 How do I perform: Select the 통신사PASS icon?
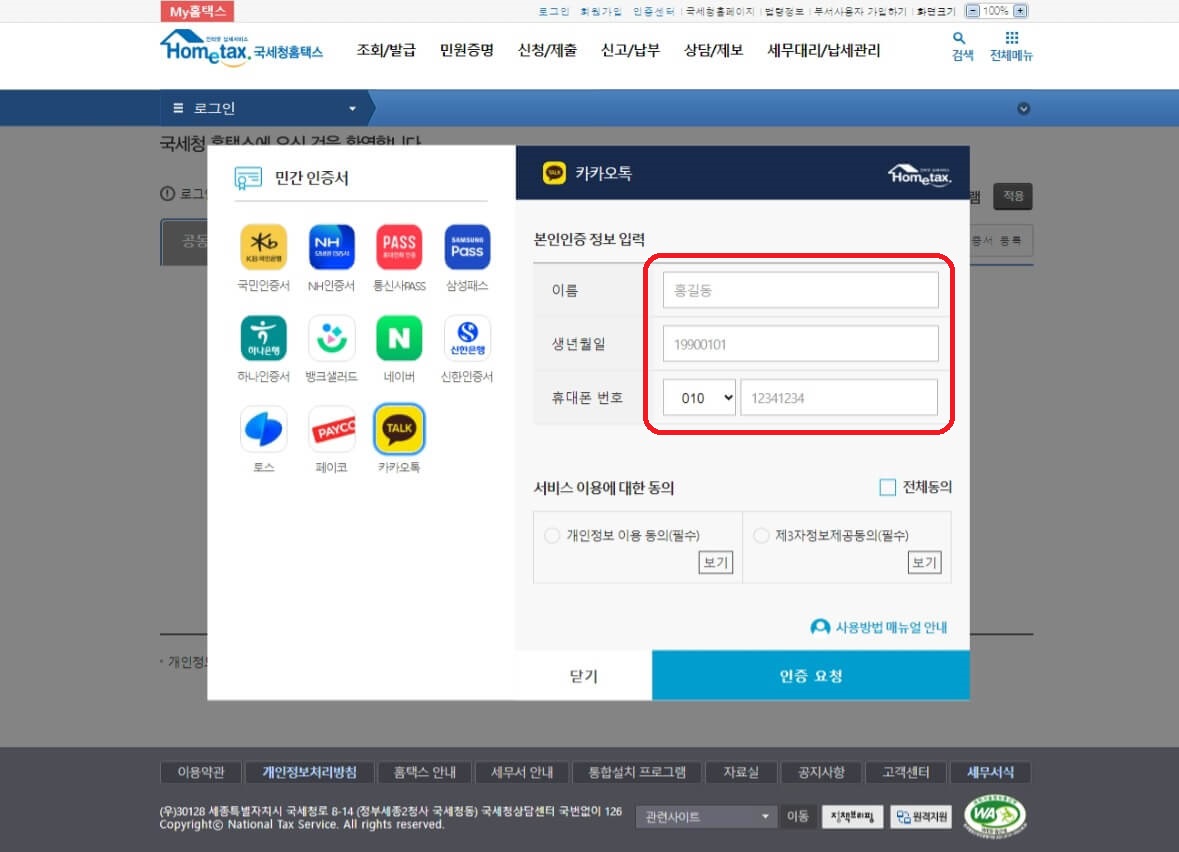coord(399,247)
